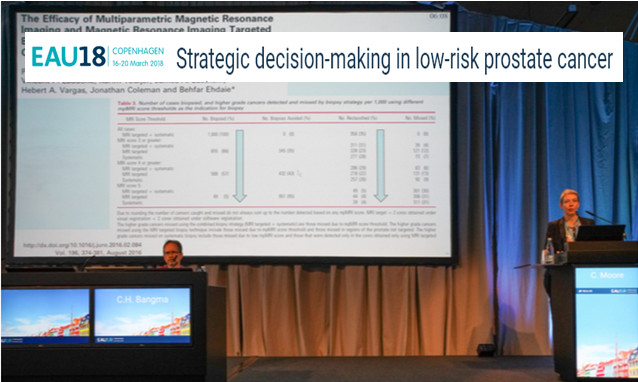Click the water bottle beside the podium
Screen dimensions: 638x382
[x=549, y=250]
